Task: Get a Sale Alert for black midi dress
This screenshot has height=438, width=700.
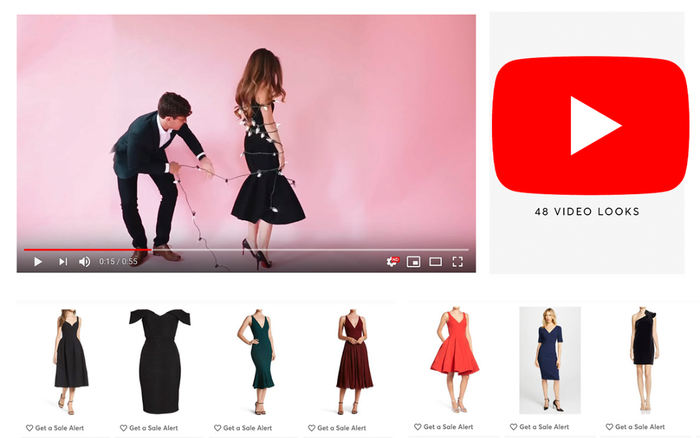Action: click(x=55, y=428)
